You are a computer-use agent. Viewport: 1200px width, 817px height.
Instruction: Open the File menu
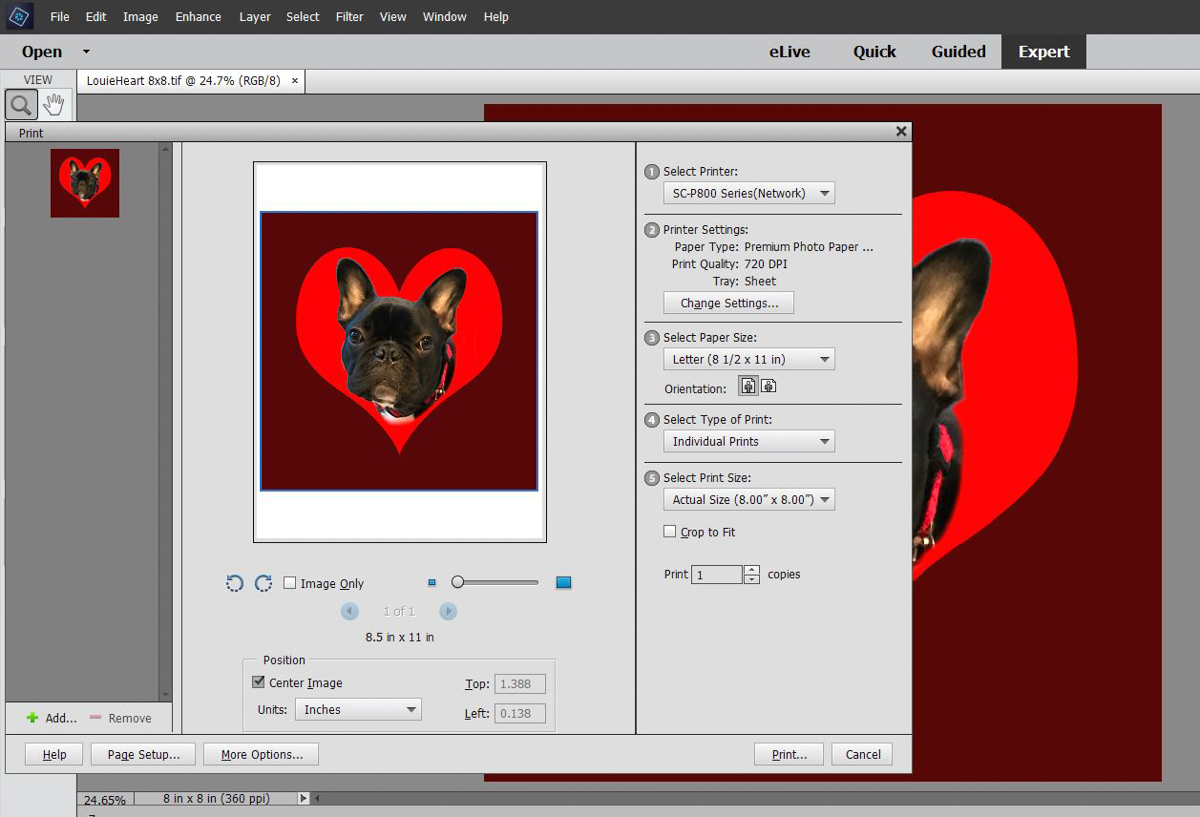[x=60, y=16]
